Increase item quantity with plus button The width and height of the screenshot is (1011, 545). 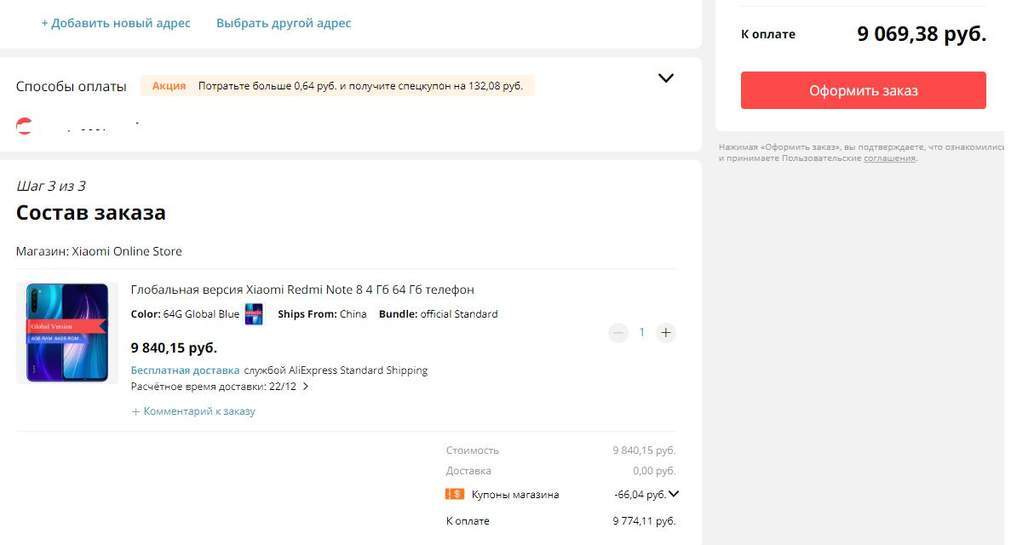pos(666,333)
